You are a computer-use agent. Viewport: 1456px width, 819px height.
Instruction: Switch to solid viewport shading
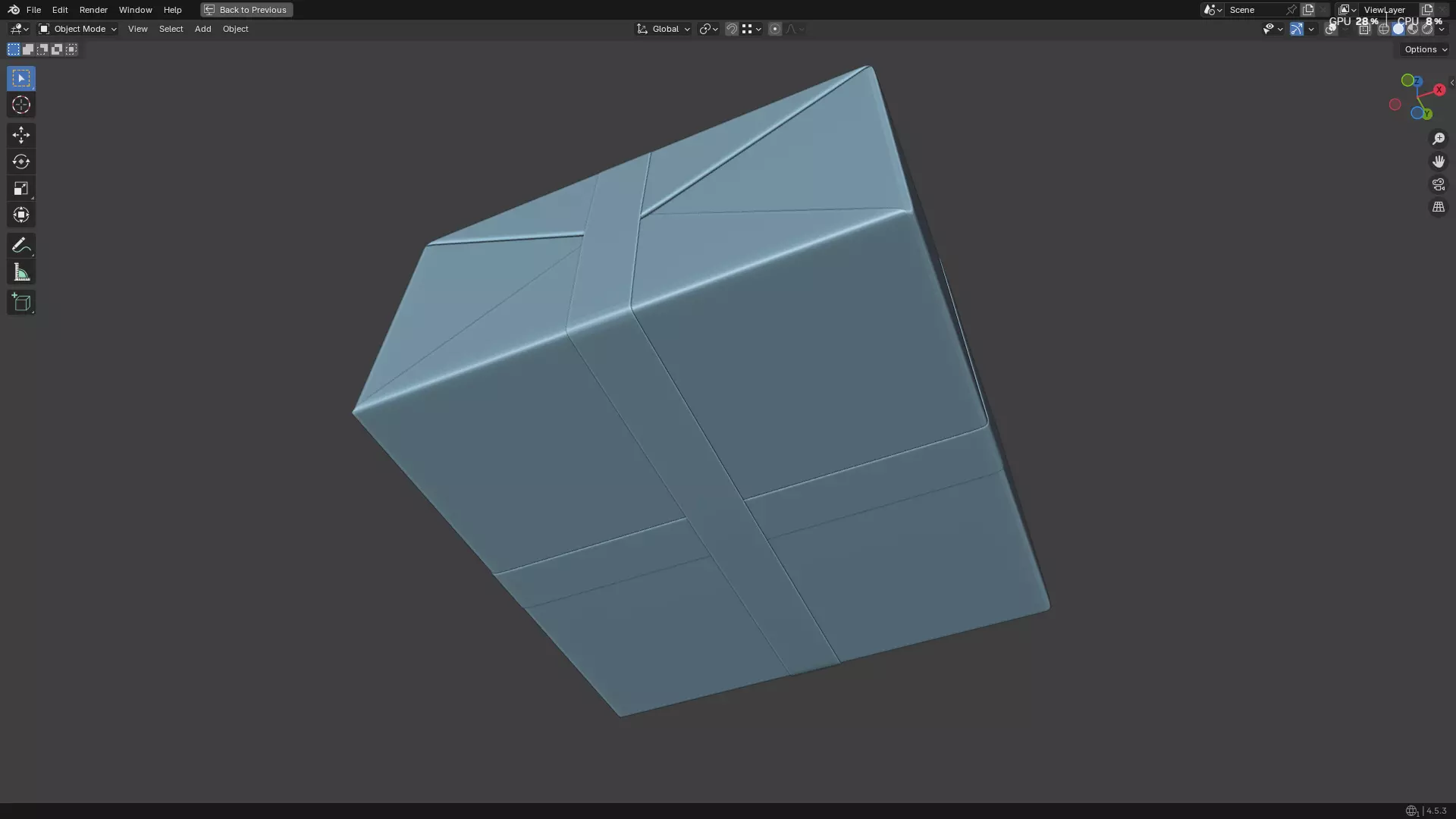pyautogui.click(x=1398, y=29)
